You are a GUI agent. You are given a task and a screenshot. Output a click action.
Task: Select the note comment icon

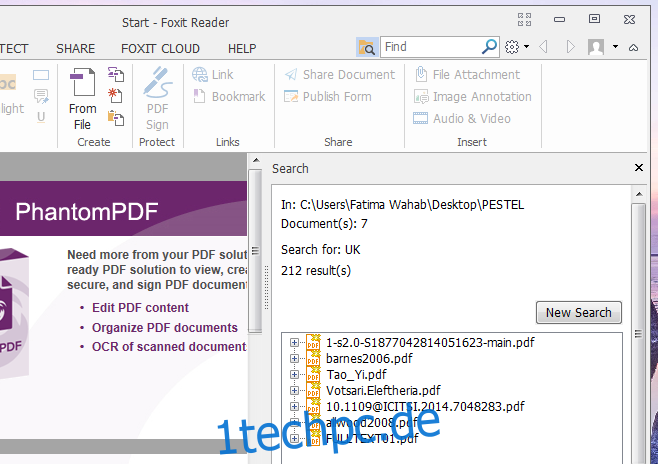click(41, 96)
